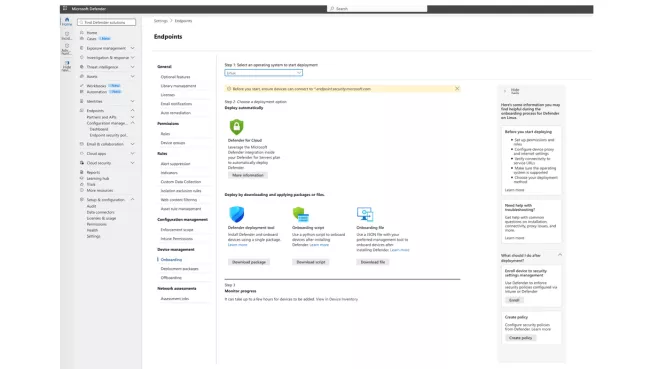Expand Threat intelligence chevron

click(133, 67)
